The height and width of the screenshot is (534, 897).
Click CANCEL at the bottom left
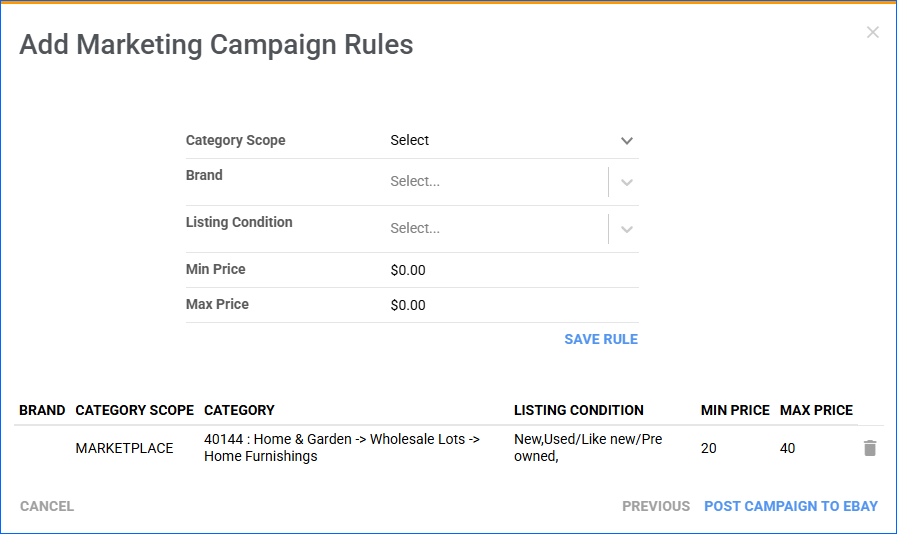coord(47,506)
